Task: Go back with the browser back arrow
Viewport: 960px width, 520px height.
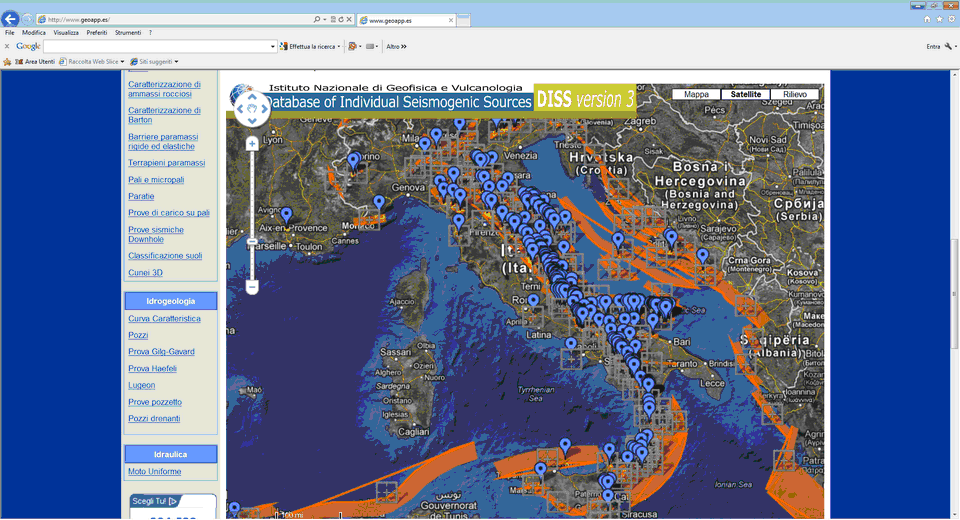Action: tap(10, 19)
